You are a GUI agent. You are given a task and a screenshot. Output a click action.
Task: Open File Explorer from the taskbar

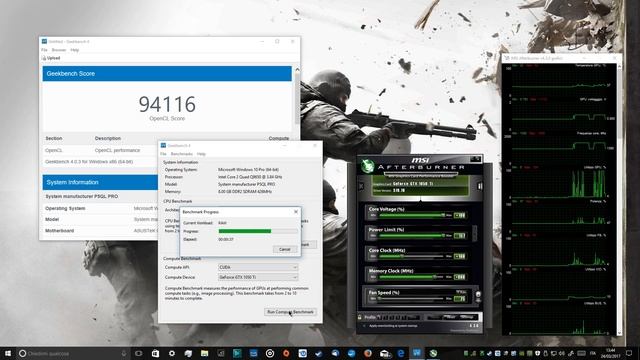[x=204, y=353]
